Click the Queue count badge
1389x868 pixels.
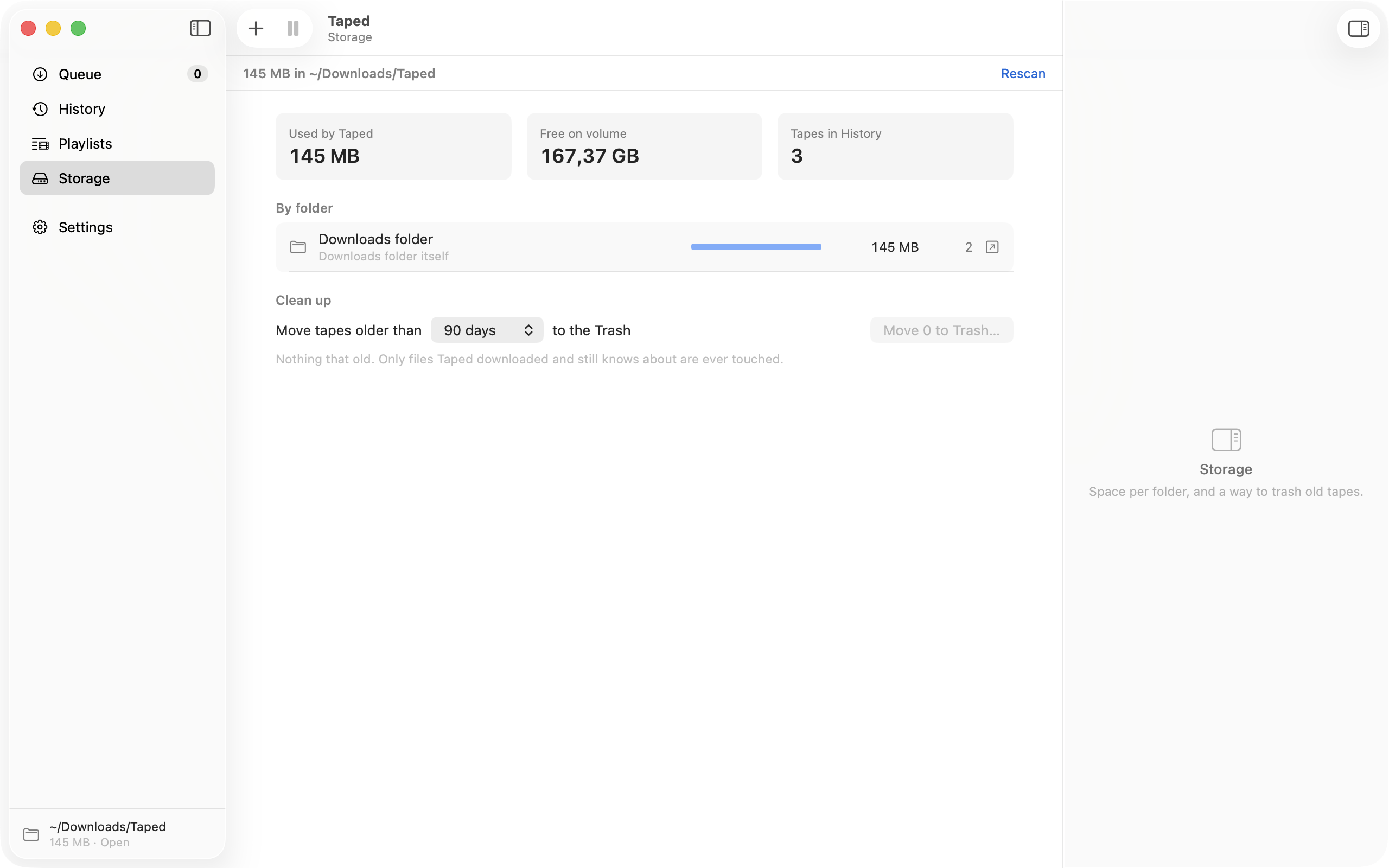point(197,74)
